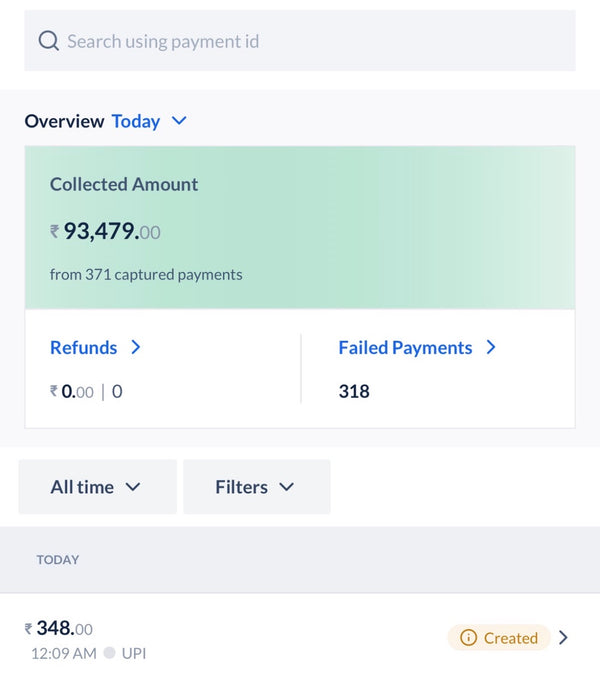Click the search magnifier icon
This screenshot has height=685, width=600.
pyautogui.click(x=48, y=41)
